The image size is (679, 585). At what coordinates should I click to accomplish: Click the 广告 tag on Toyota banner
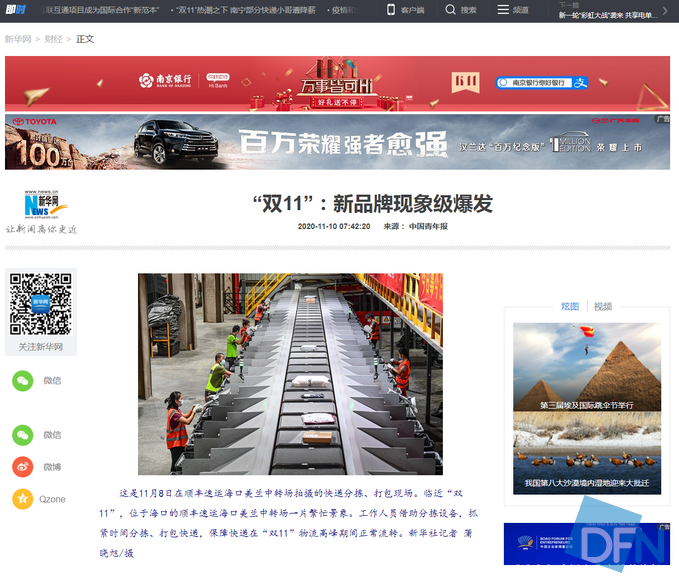(x=663, y=119)
